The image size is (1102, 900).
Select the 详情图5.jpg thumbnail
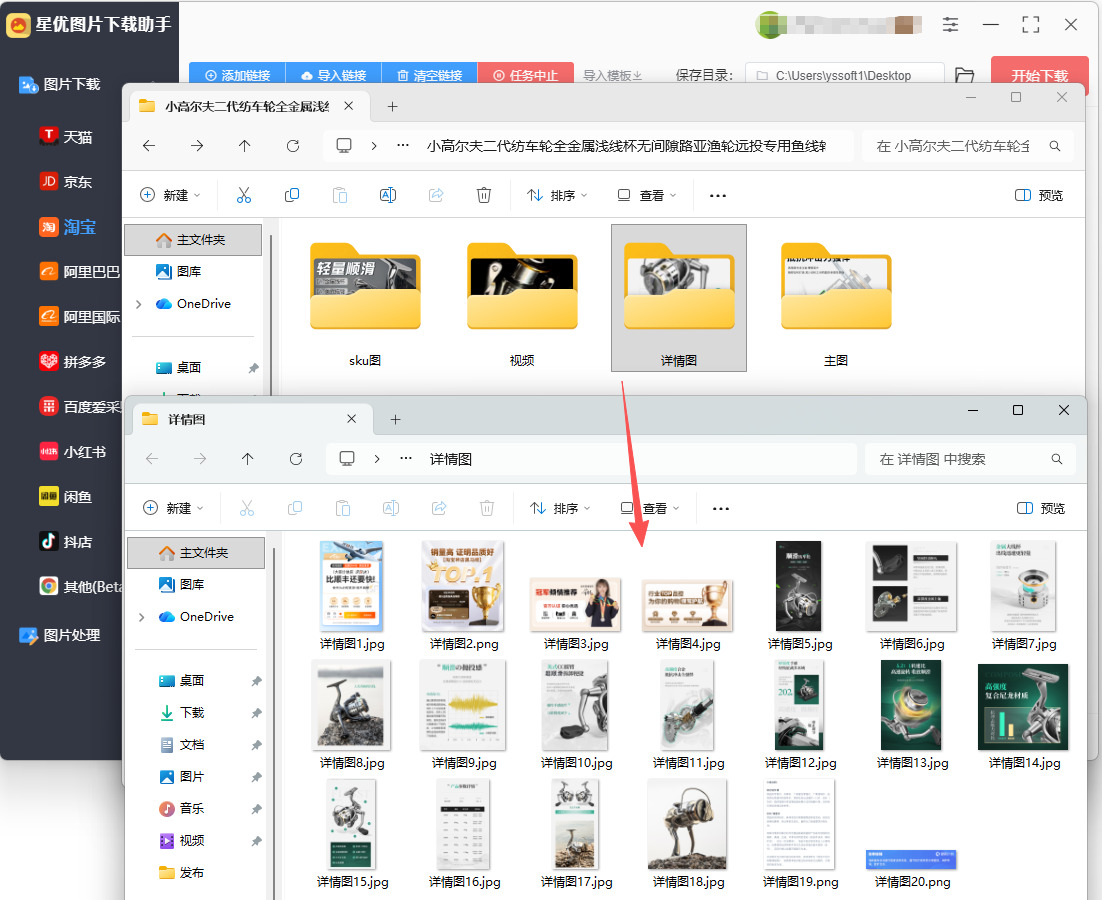(800, 596)
